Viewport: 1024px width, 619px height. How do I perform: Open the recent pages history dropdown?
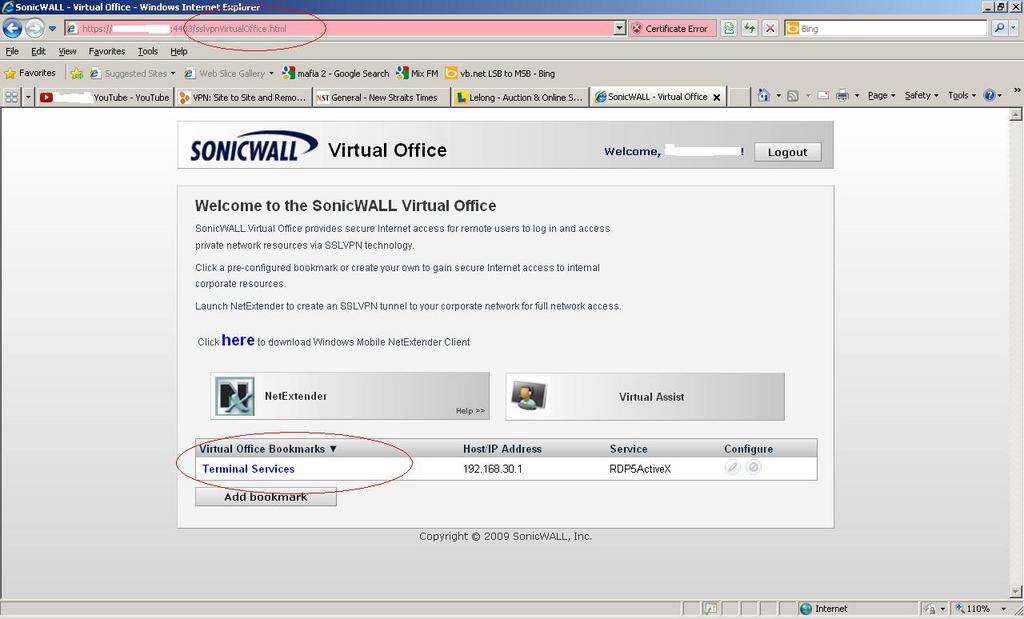52,29
